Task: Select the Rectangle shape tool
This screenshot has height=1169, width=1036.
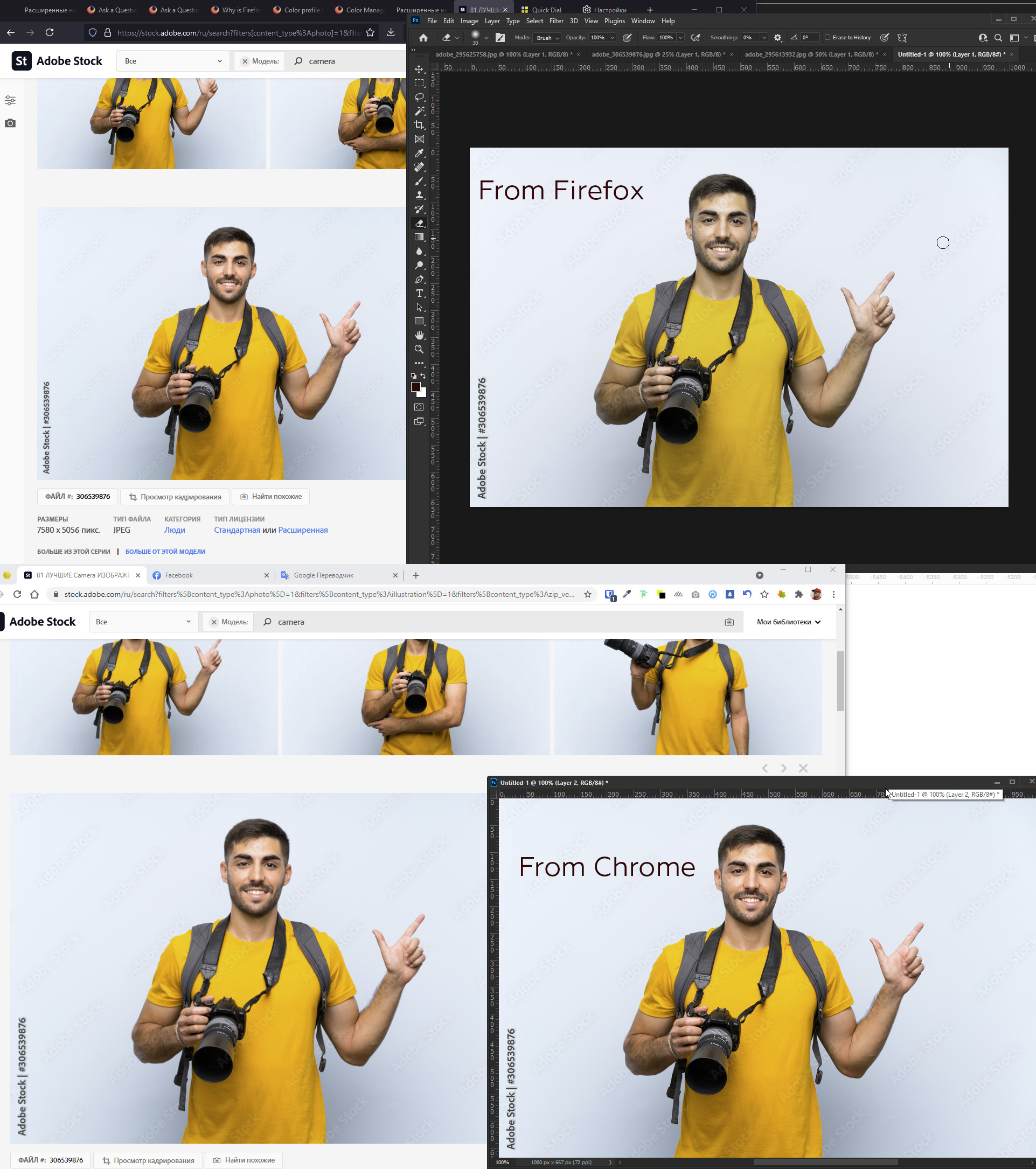Action: pyautogui.click(x=419, y=322)
